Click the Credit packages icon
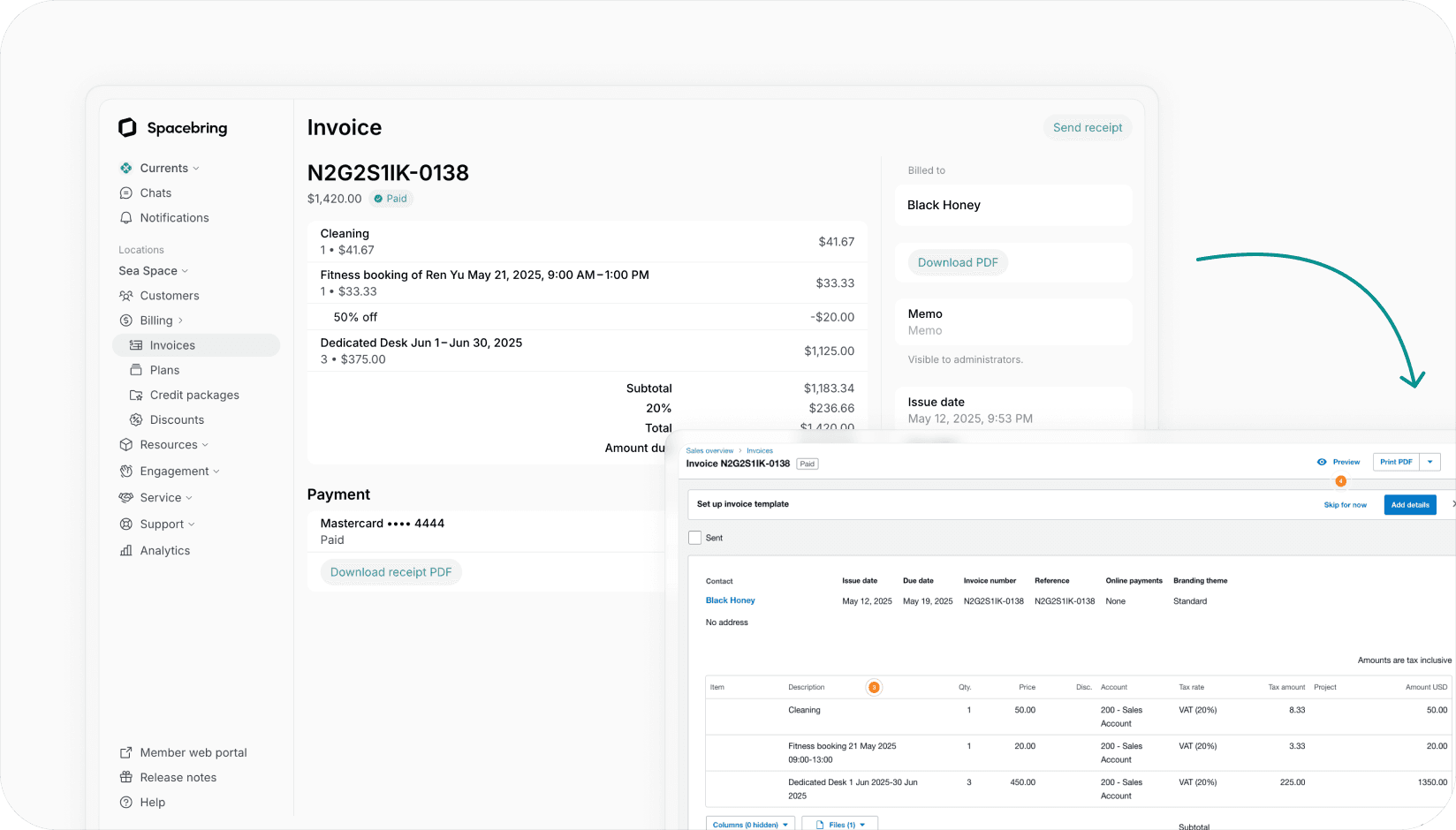The height and width of the screenshot is (830, 1456). (134, 395)
